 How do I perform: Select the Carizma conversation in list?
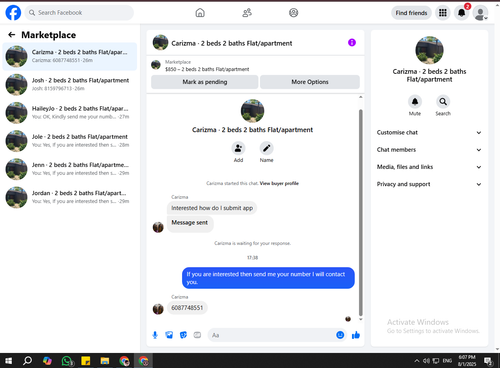tap(70, 56)
